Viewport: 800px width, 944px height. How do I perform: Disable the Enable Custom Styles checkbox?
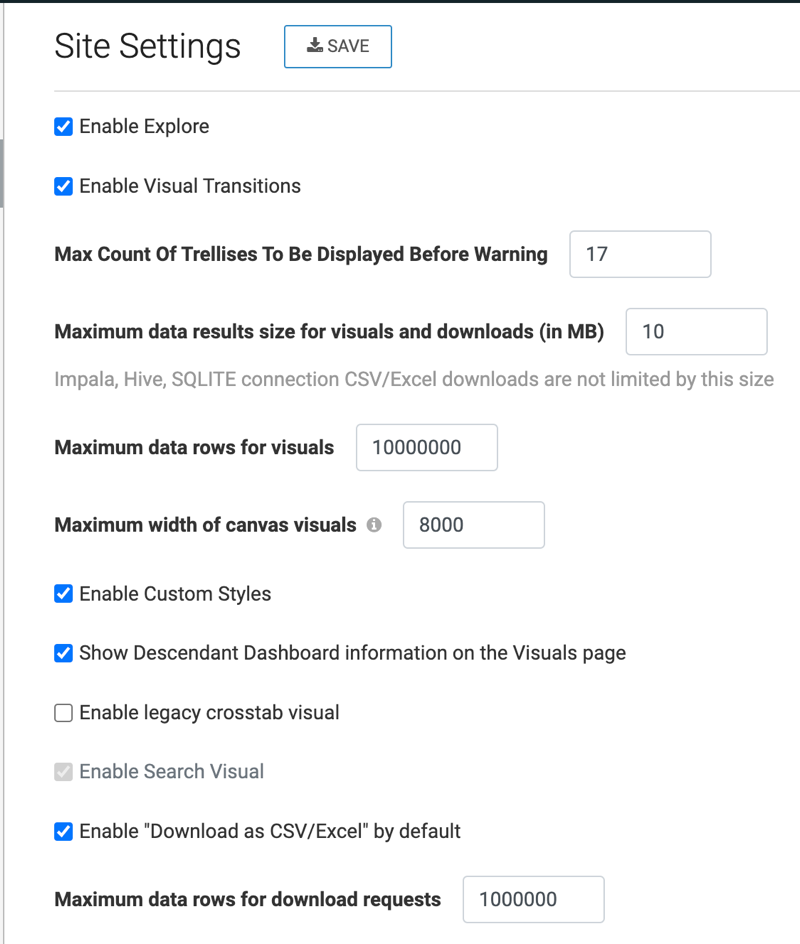point(63,594)
